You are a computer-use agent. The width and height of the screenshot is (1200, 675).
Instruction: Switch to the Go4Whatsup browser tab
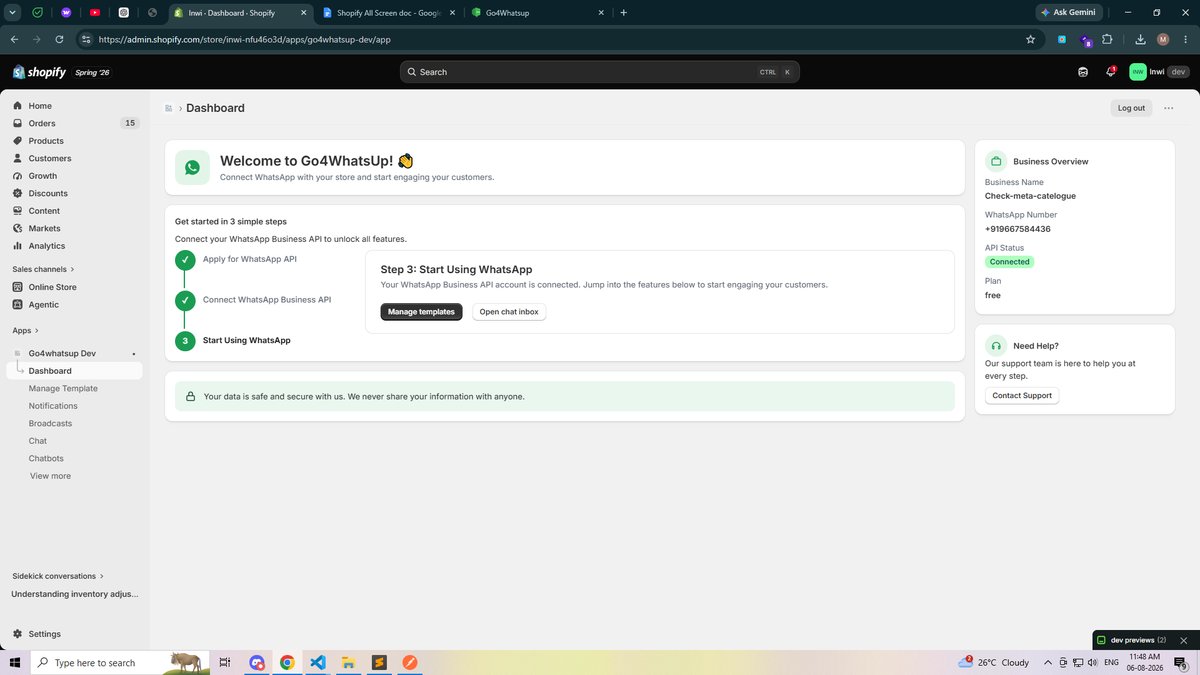[536, 13]
